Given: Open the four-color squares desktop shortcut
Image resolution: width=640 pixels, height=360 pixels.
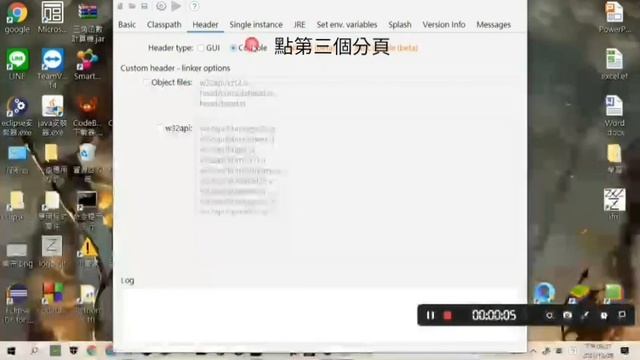Looking at the screenshot, I should coord(52,298).
